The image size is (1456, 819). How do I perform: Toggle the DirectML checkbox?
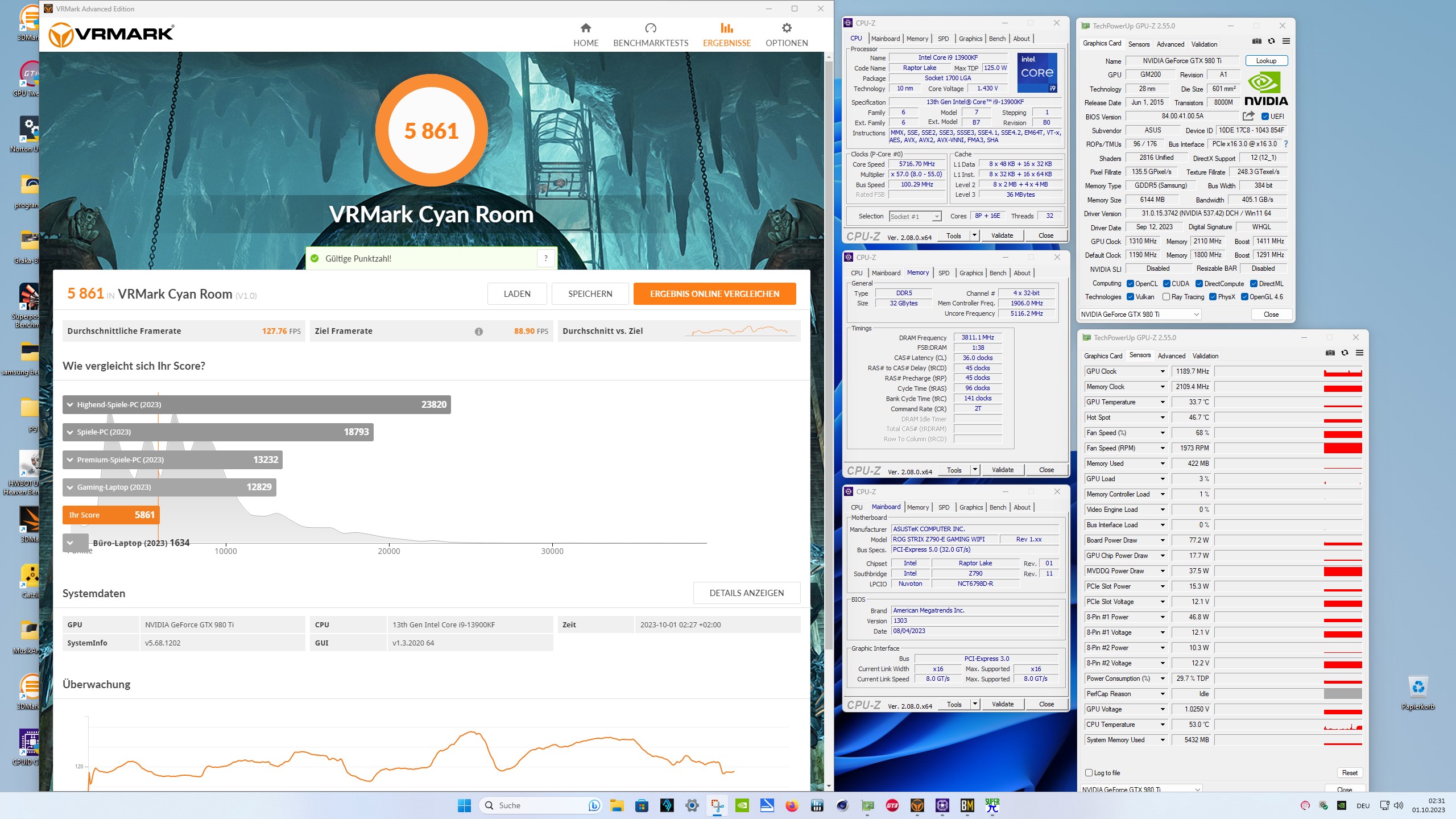point(1254,284)
